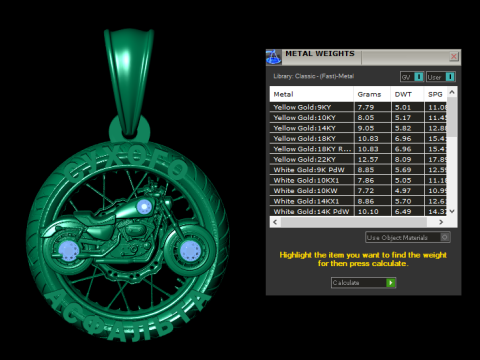Select the Yellow Gold:9KY row
This screenshot has height=360, width=480.
358,107
